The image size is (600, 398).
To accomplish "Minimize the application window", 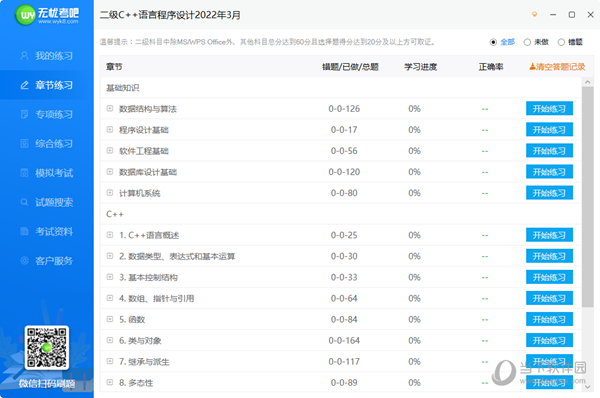I will (x=553, y=15).
